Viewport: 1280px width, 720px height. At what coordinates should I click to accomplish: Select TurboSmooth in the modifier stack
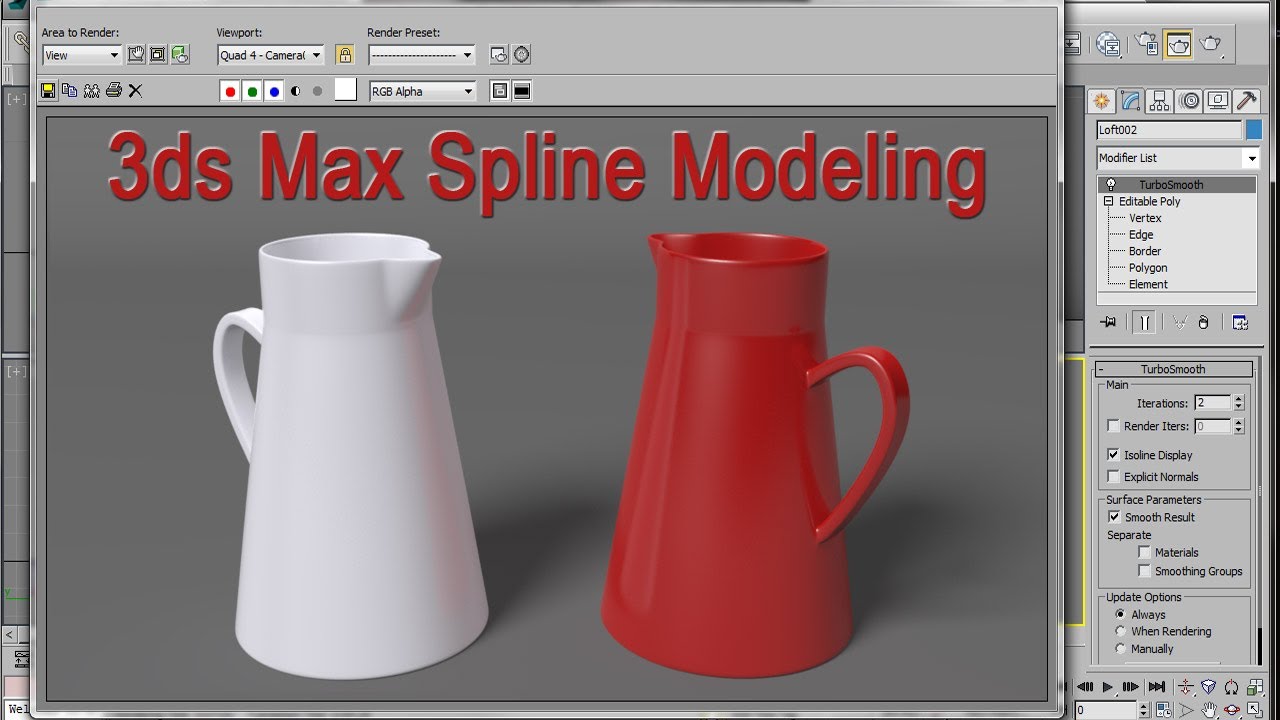click(1171, 184)
